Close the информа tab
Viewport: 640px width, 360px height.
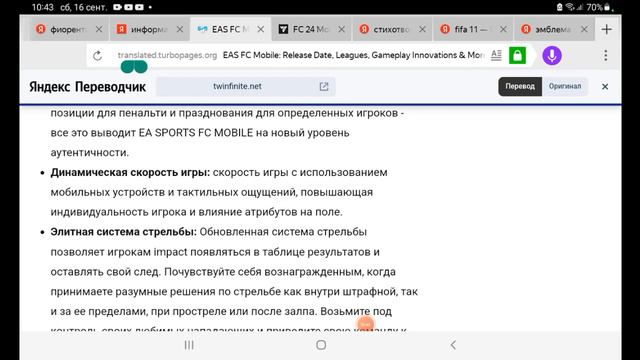[180, 29]
